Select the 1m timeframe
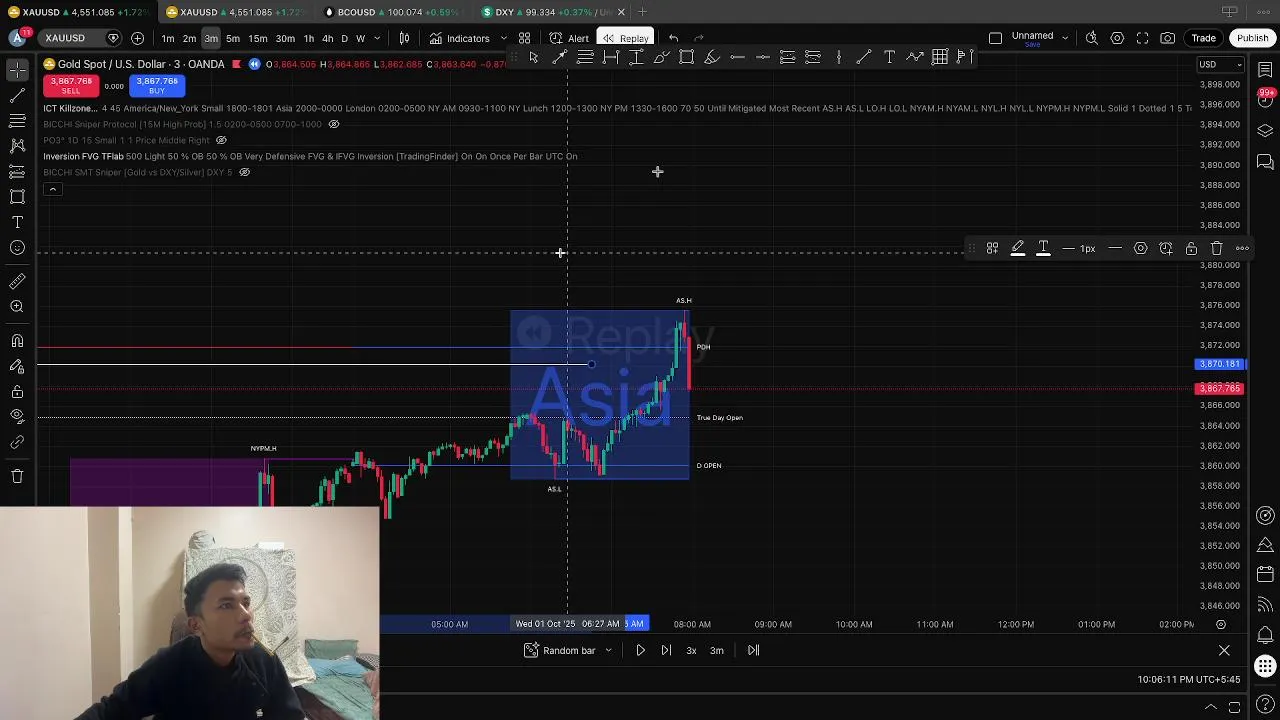This screenshot has width=1280, height=720. click(x=168, y=38)
